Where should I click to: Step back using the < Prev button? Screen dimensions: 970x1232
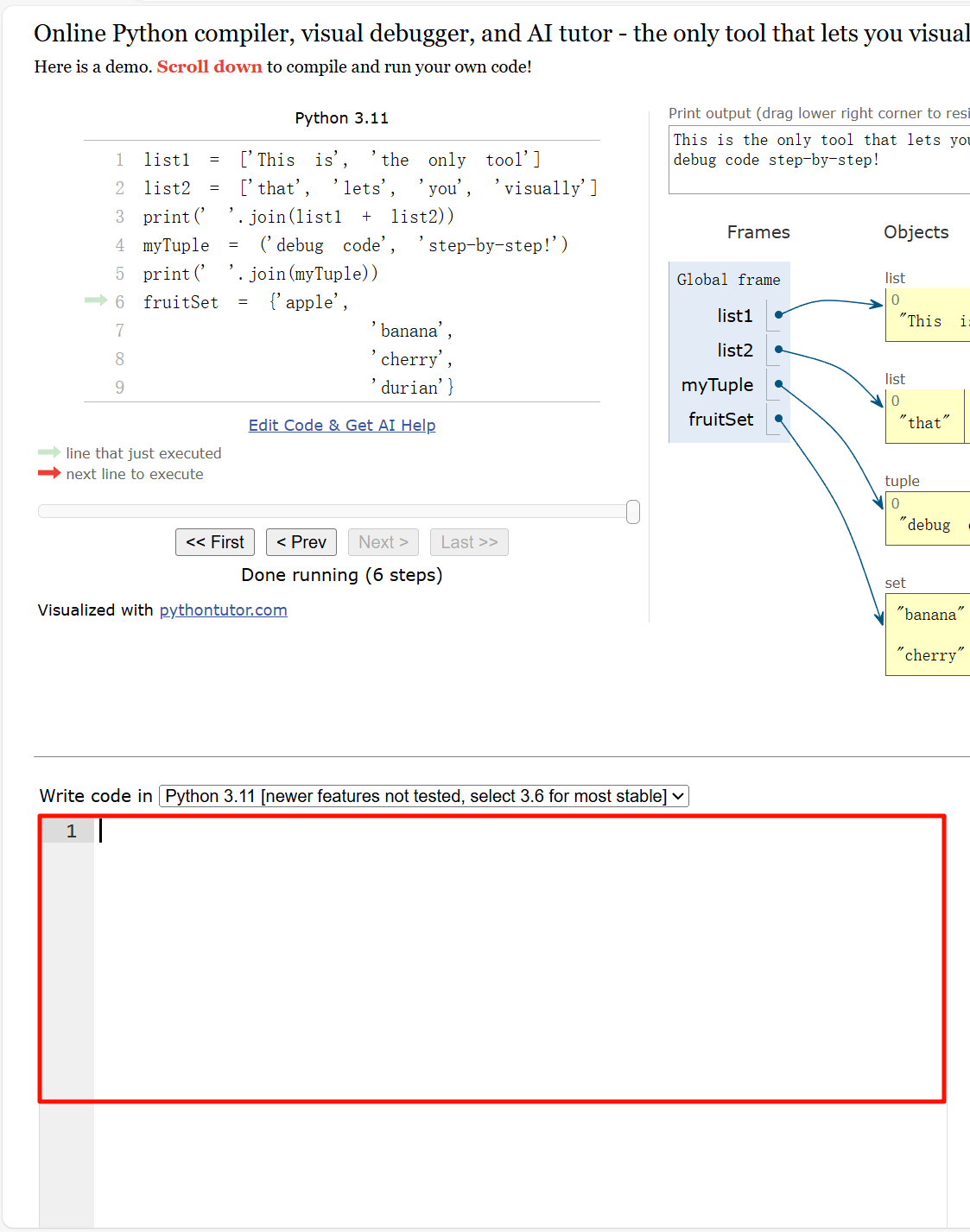[x=301, y=542]
